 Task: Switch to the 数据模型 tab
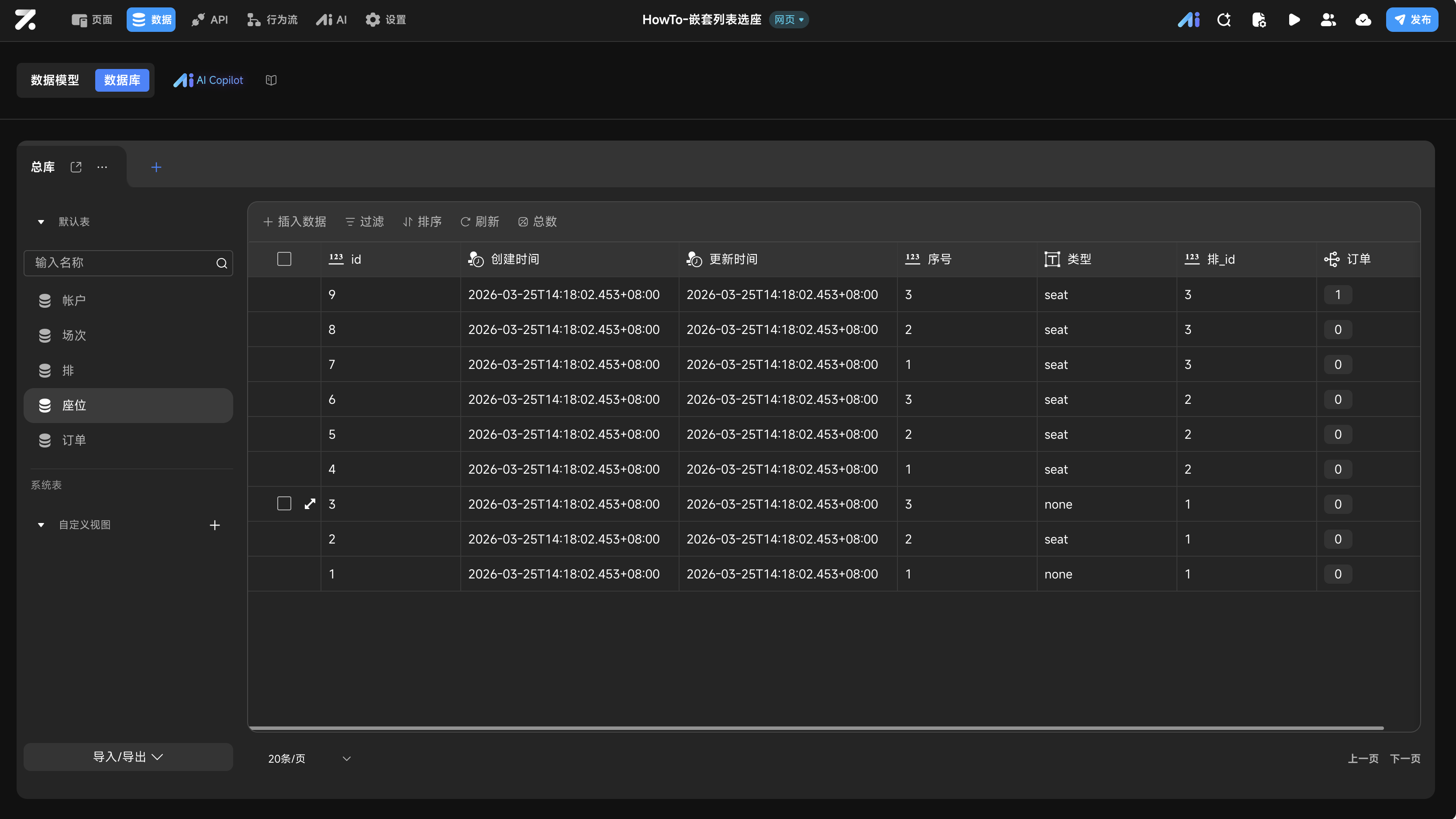pyautogui.click(x=55, y=80)
